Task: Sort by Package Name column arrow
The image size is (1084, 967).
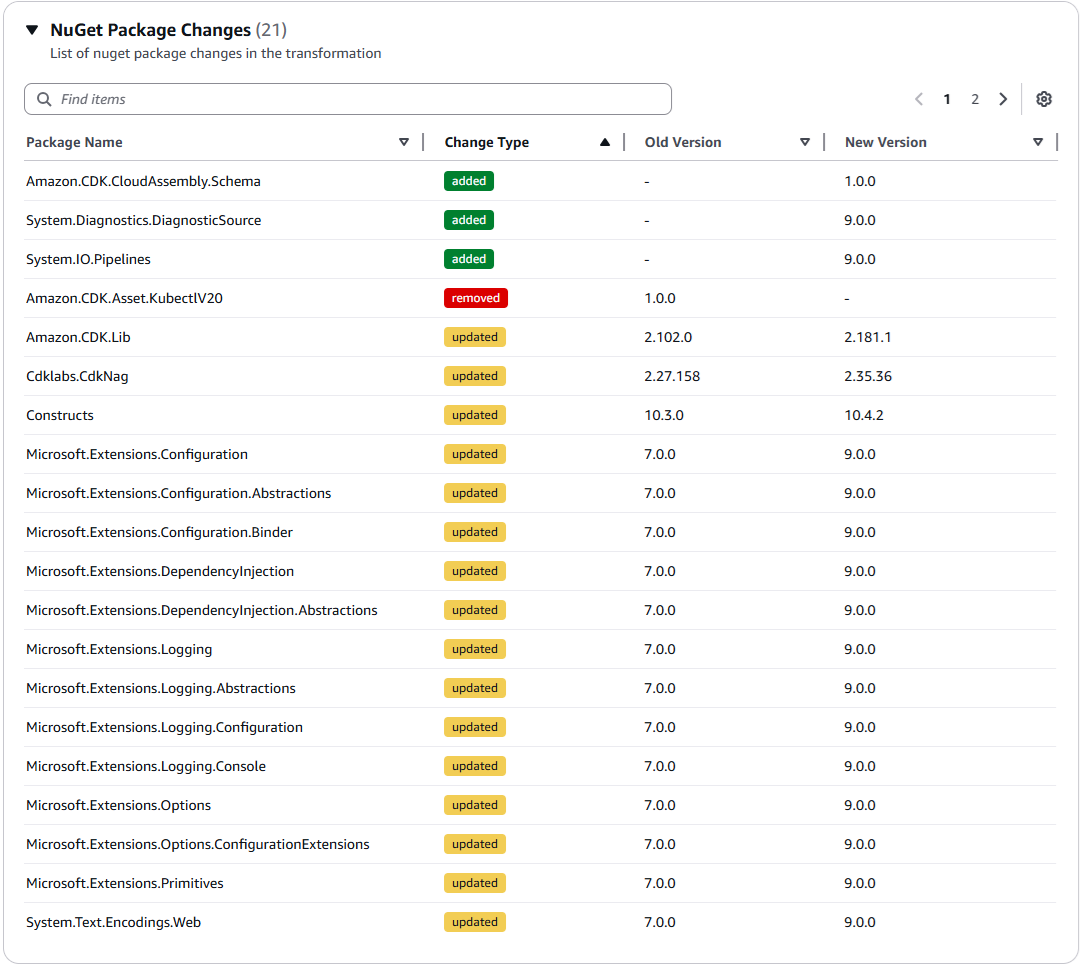Action: click(x=404, y=142)
